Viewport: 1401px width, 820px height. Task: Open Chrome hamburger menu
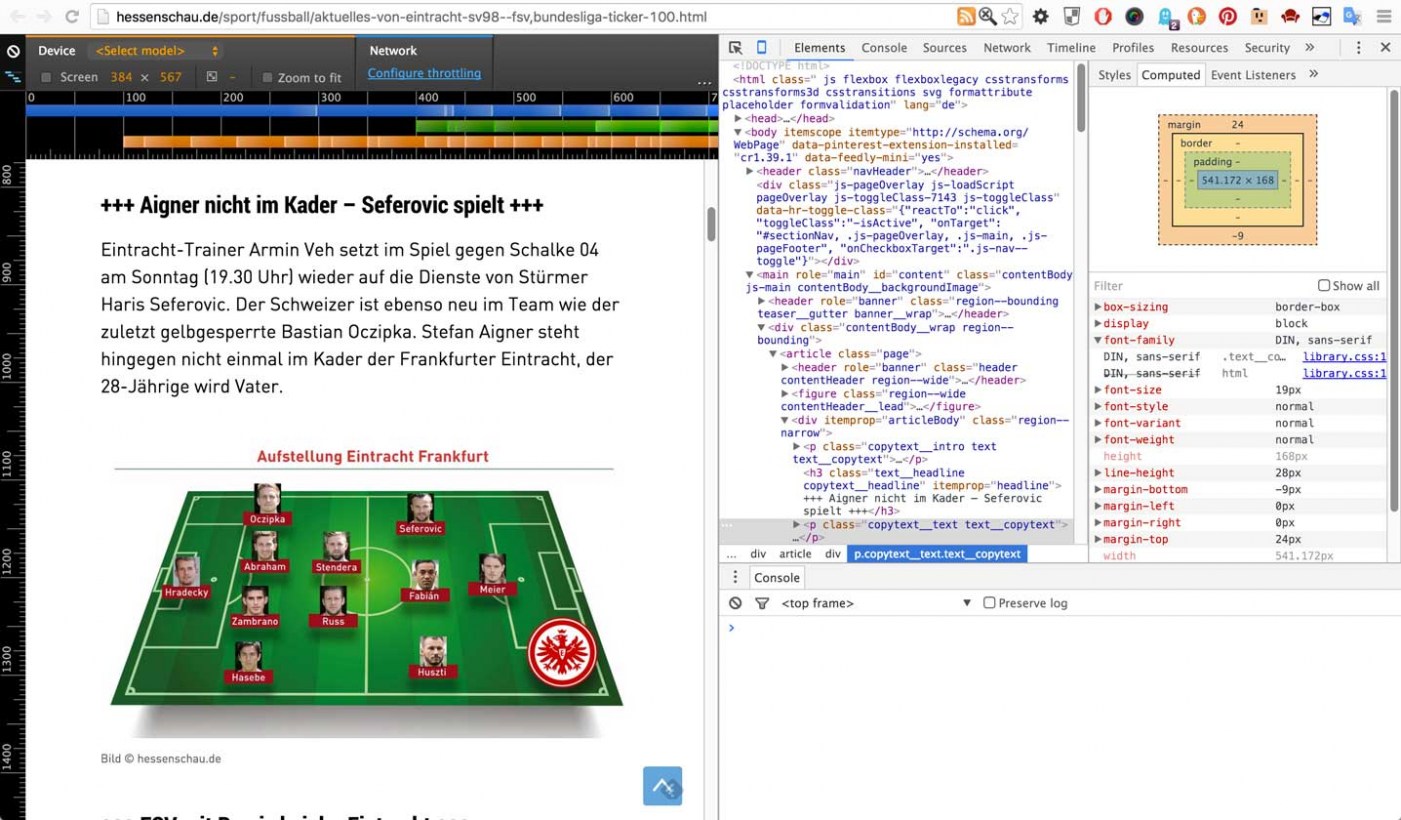[x=1383, y=16]
